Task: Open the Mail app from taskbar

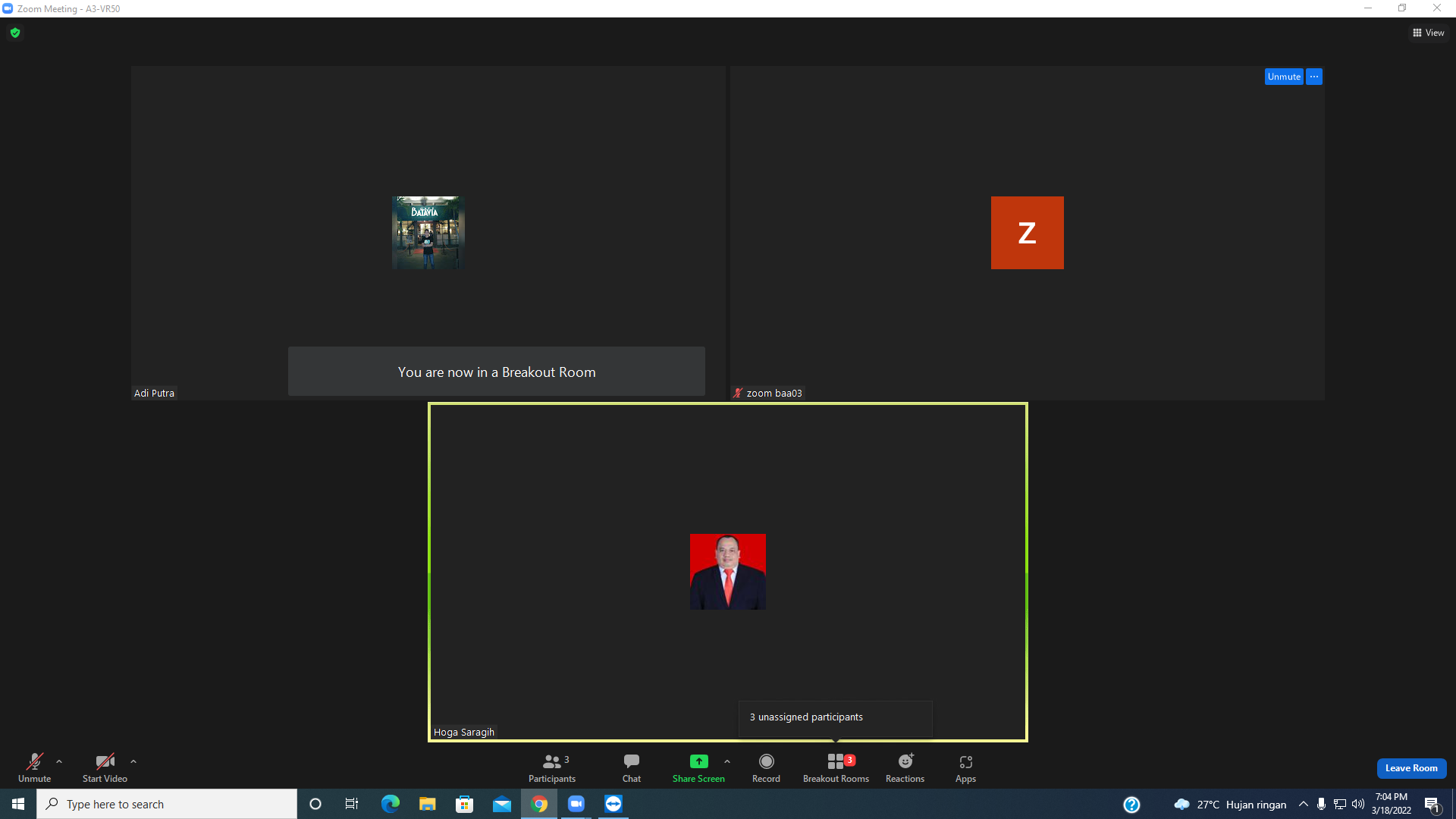Action: (502, 804)
